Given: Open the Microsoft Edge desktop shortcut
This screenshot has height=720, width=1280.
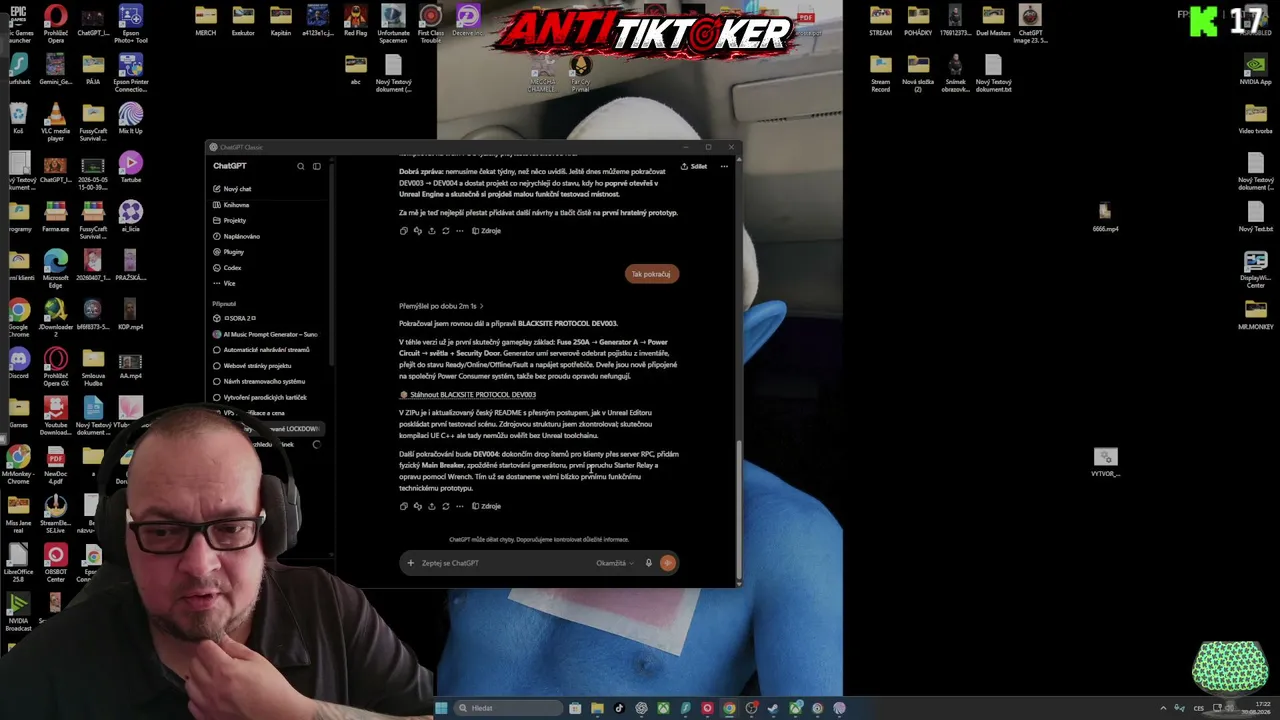Looking at the screenshot, I should pos(55,268).
